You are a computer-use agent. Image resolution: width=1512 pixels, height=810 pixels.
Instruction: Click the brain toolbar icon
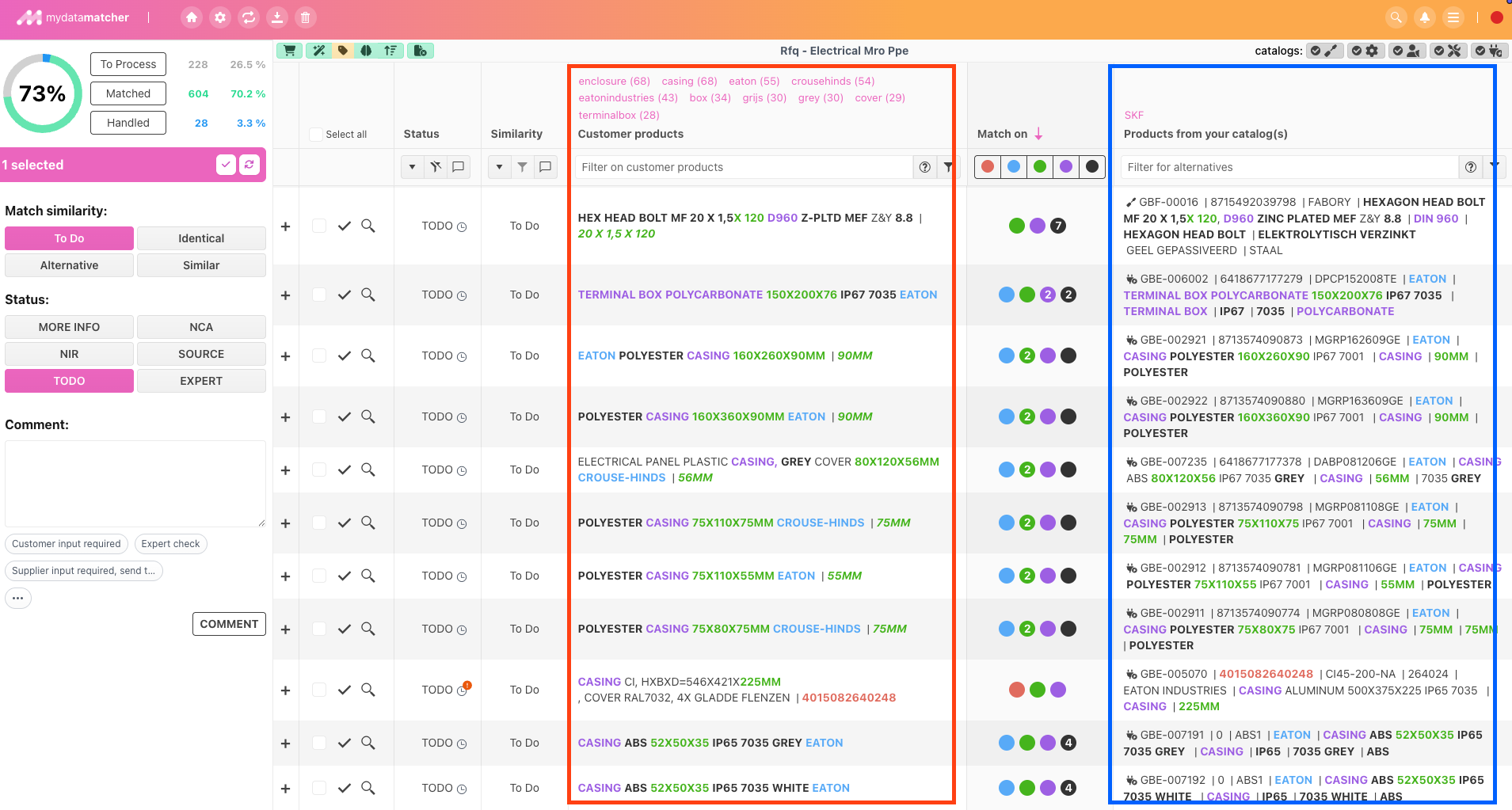point(366,51)
